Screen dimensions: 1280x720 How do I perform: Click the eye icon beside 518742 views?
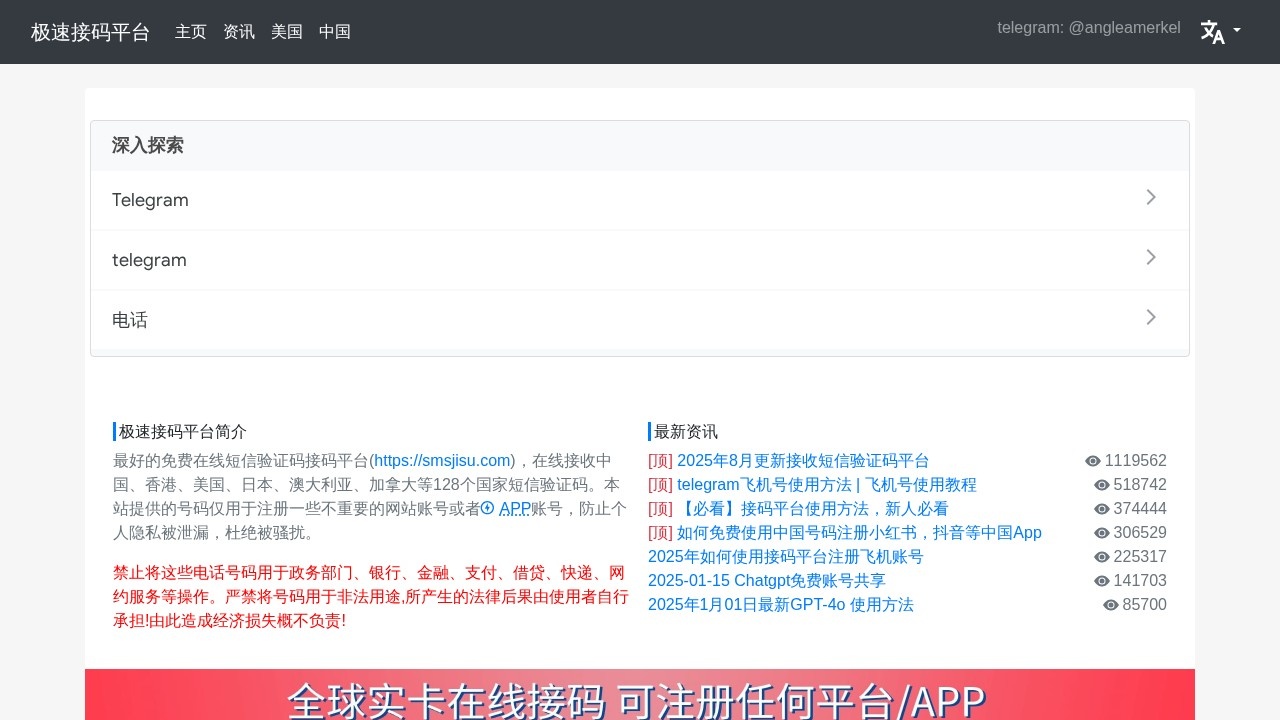click(1102, 485)
